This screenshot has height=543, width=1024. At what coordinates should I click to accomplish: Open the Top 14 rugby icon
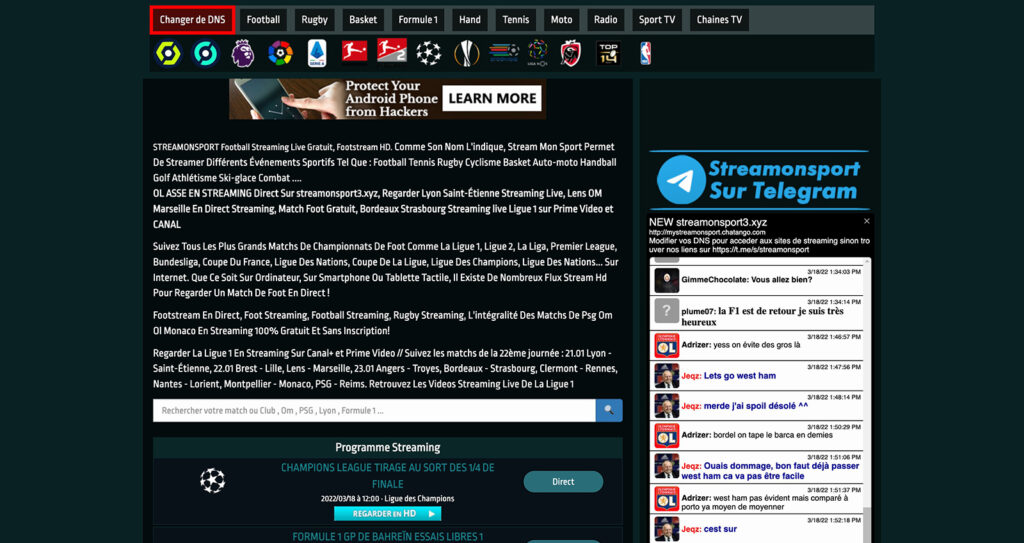[608, 53]
